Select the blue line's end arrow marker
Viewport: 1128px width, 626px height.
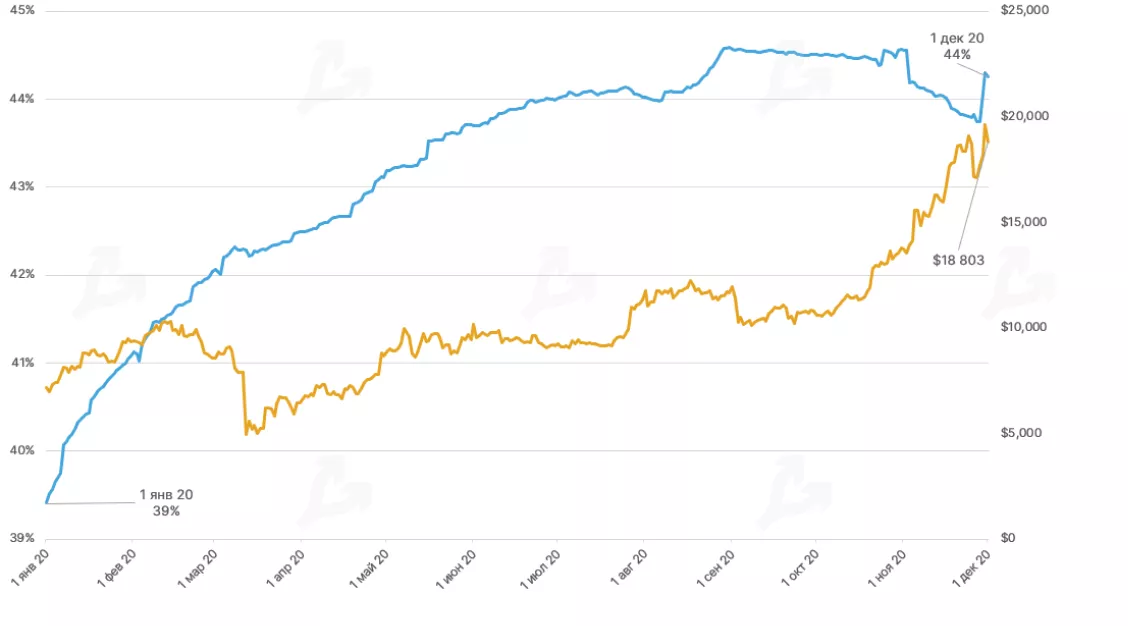pyautogui.click(x=987, y=75)
